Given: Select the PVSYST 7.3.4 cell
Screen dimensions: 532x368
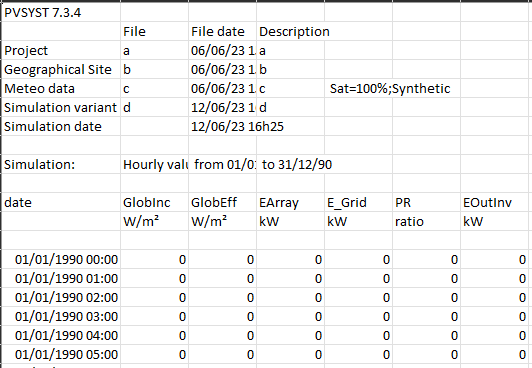Looking at the screenshot, I should pyautogui.click(x=61, y=13).
